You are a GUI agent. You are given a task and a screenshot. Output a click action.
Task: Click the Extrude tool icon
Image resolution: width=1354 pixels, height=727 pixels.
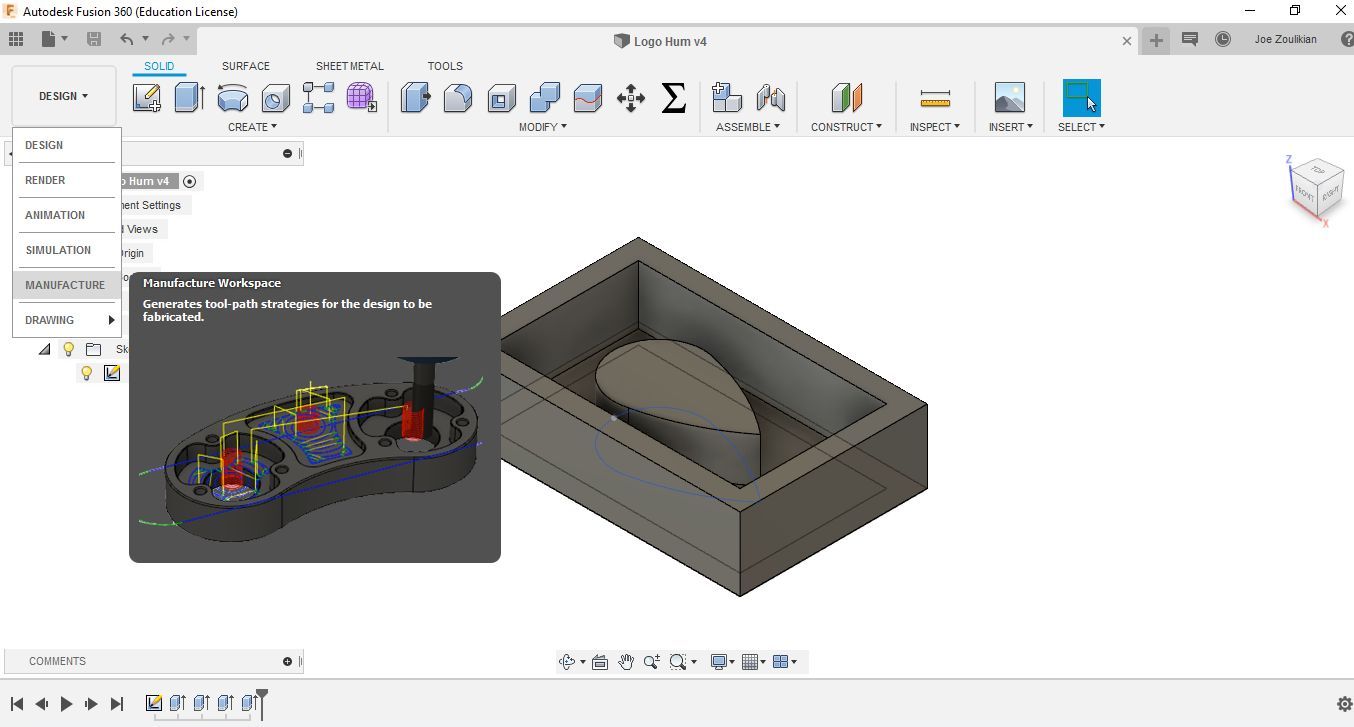click(x=189, y=98)
